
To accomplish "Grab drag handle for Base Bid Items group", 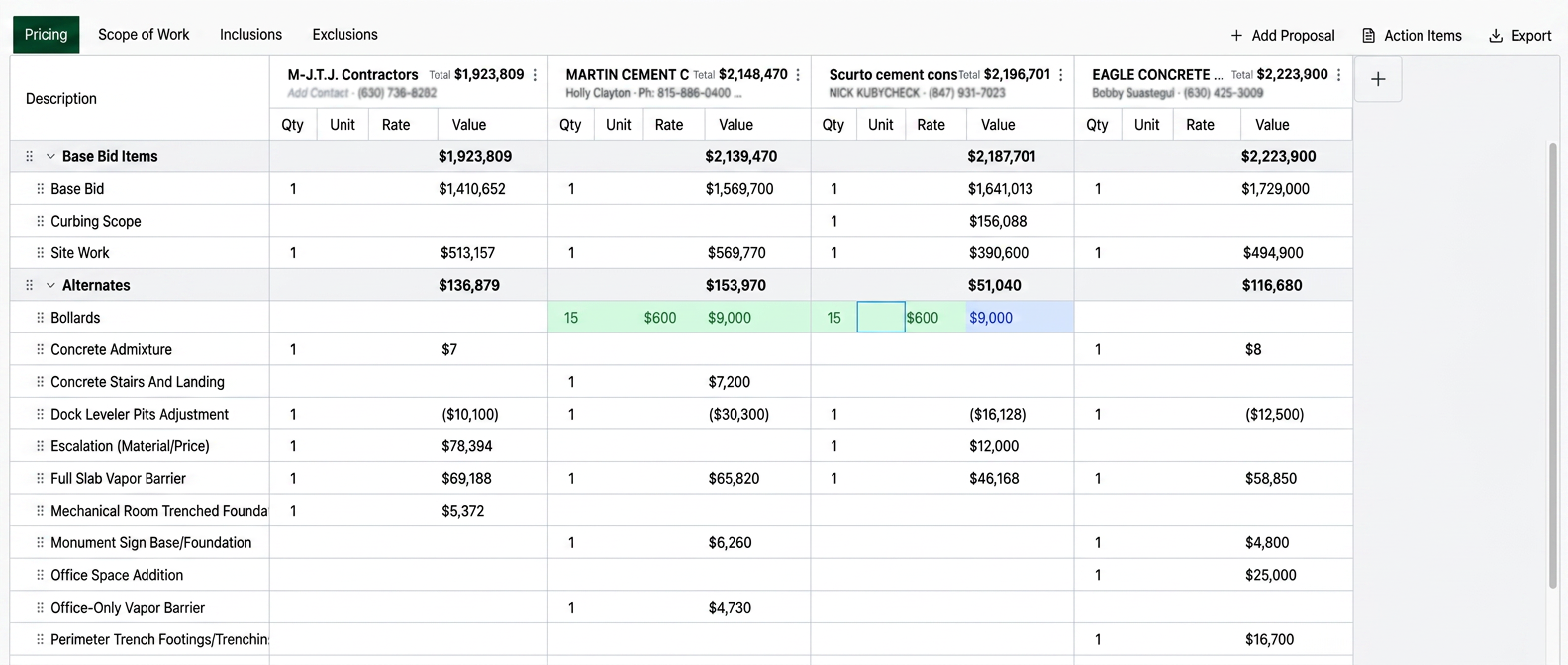I will click(29, 156).
